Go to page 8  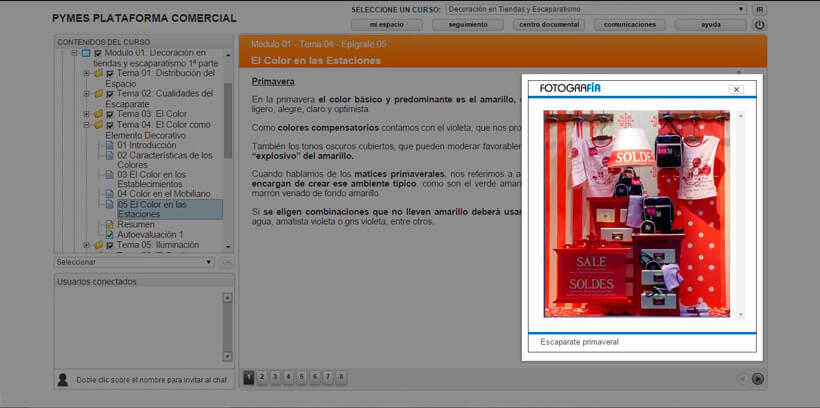click(x=341, y=377)
